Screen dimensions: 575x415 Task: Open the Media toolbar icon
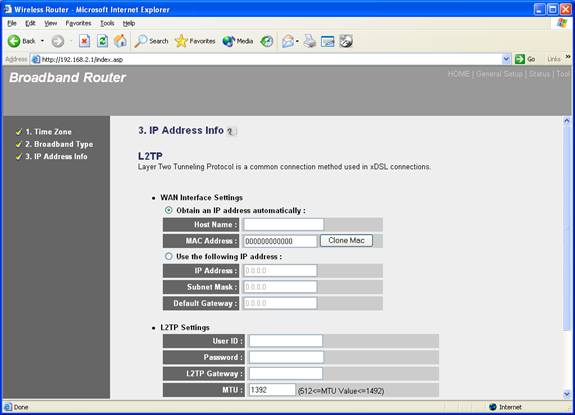tap(228, 41)
